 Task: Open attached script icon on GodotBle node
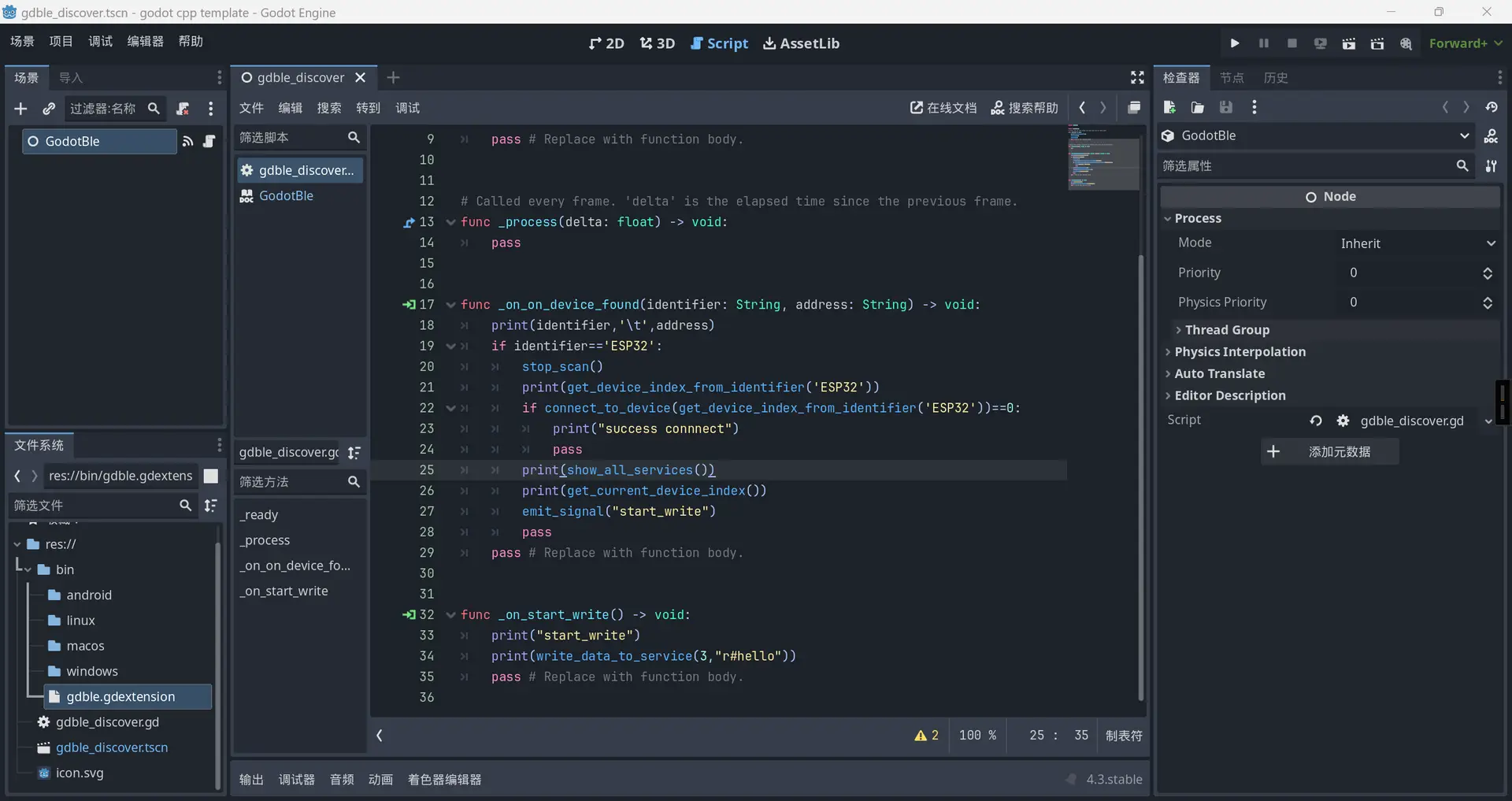click(209, 142)
